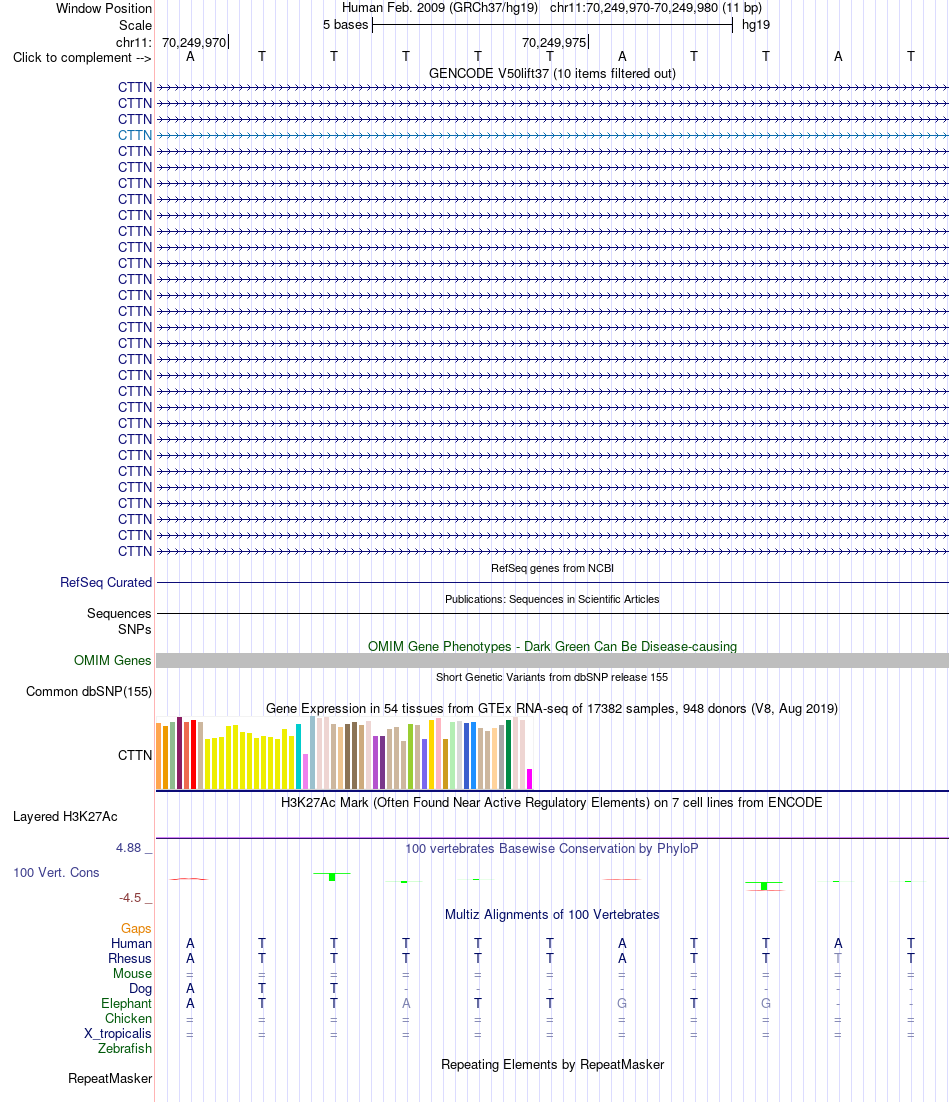Open 'Short Genetic Variants from dbSNP release 155' title

(552, 677)
